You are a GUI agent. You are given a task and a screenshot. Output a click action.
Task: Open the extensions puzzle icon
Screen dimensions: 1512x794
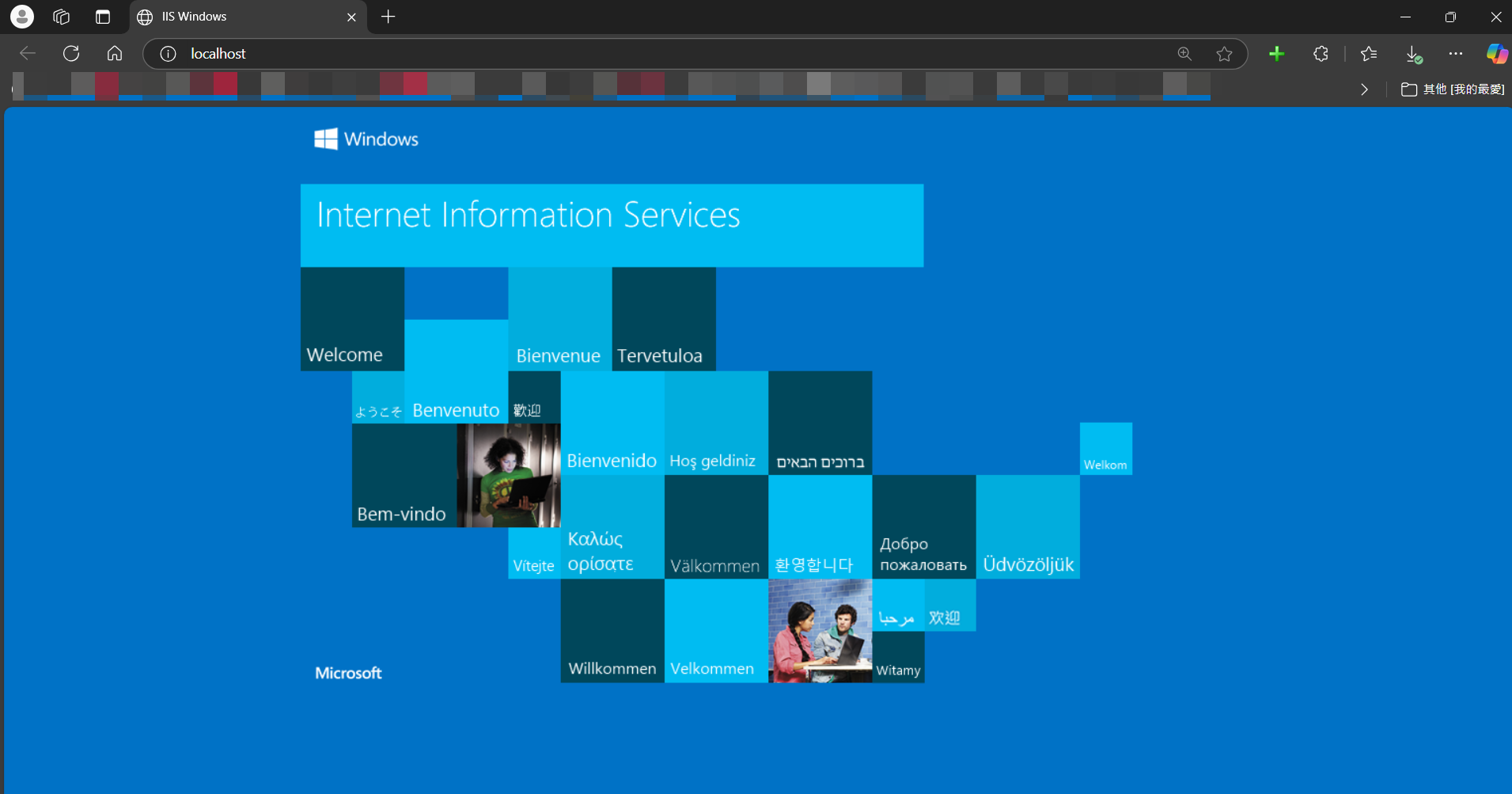coord(1321,53)
